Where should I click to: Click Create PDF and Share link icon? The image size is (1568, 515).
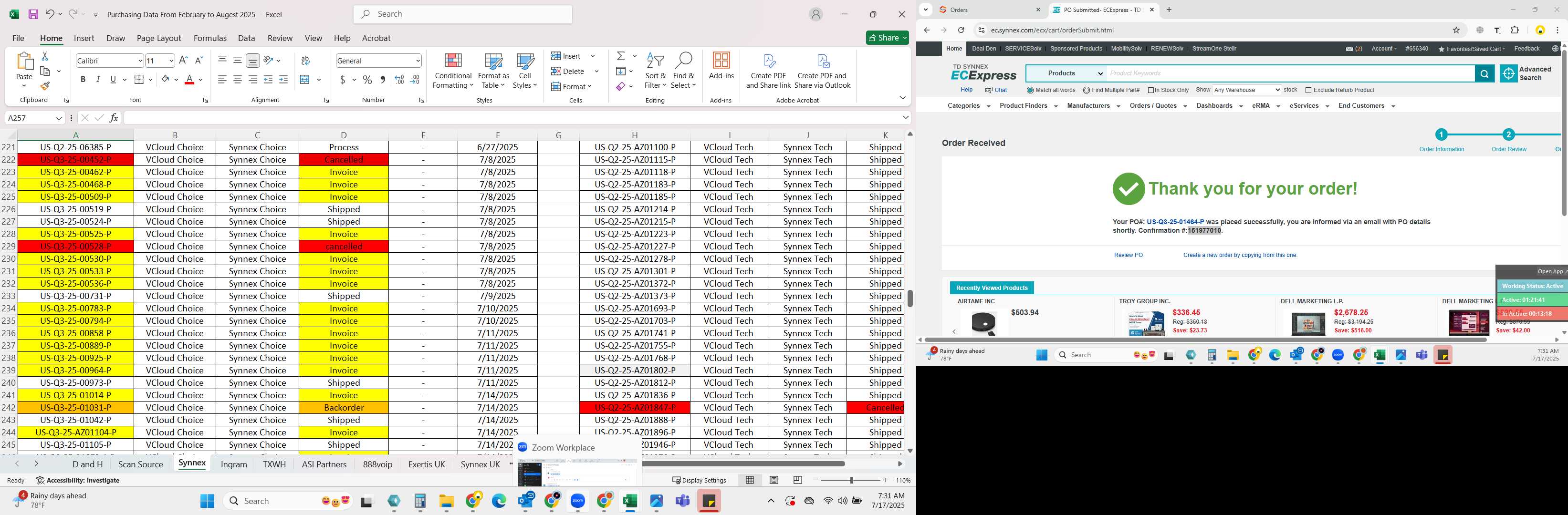(x=769, y=71)
